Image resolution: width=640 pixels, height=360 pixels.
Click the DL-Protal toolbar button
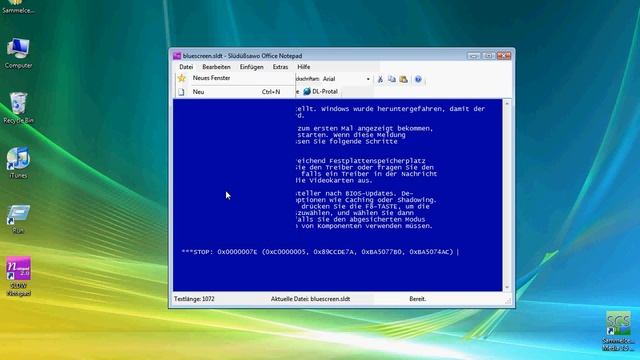click(x=320, y=91)
